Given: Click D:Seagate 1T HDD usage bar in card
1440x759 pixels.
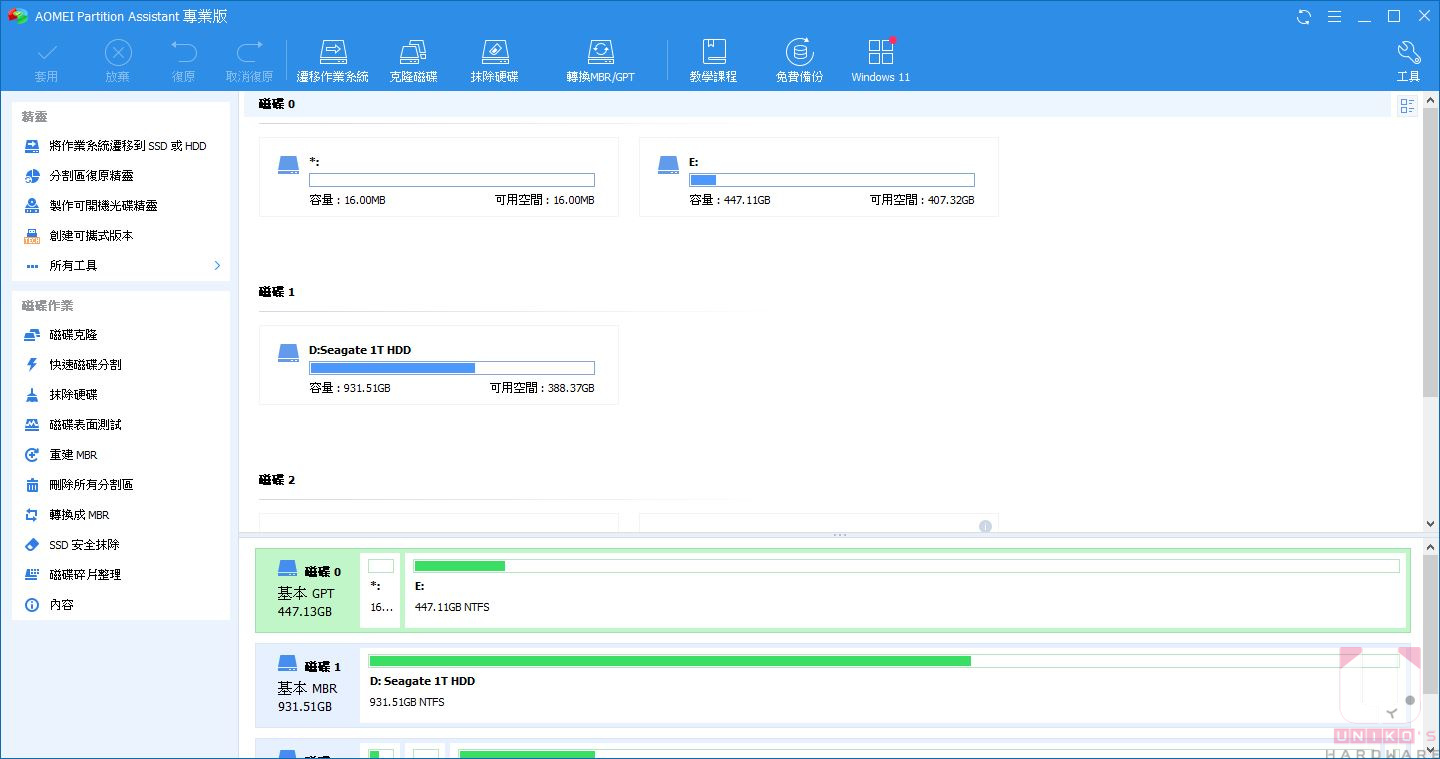Looking at the screenshot, I should point(452,368).
